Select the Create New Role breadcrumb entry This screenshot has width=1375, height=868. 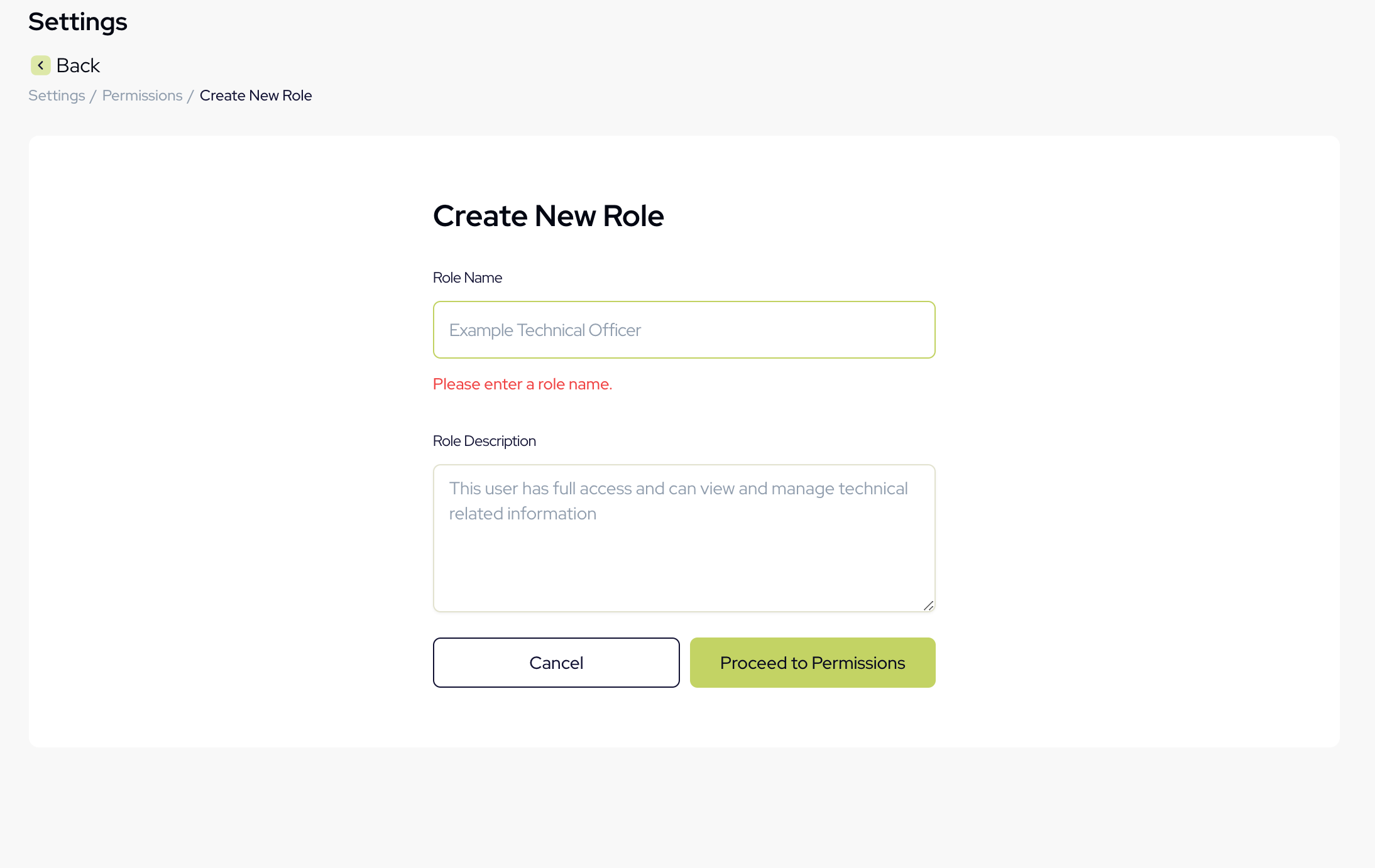(255, 95)
